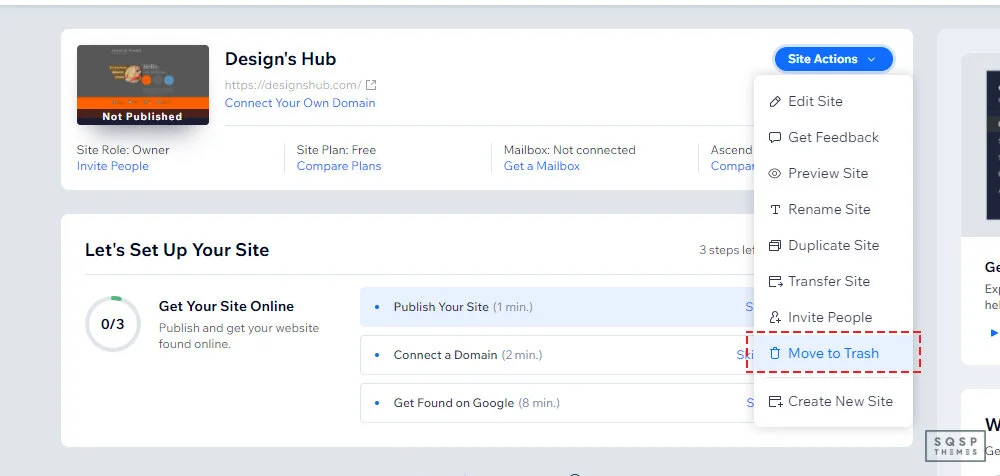Click the person icon beside Invite People menu entry
Screen dimensions: 1000x476
click(775, 317)
